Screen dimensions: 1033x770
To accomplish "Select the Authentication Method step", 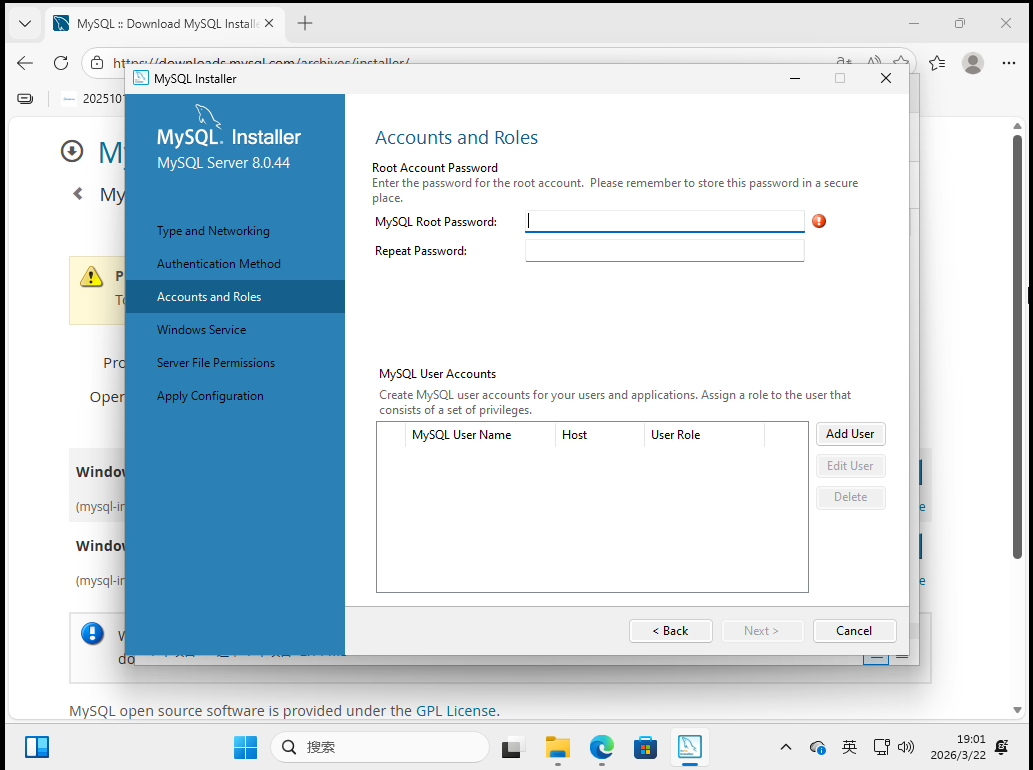I will click(219, 264).
